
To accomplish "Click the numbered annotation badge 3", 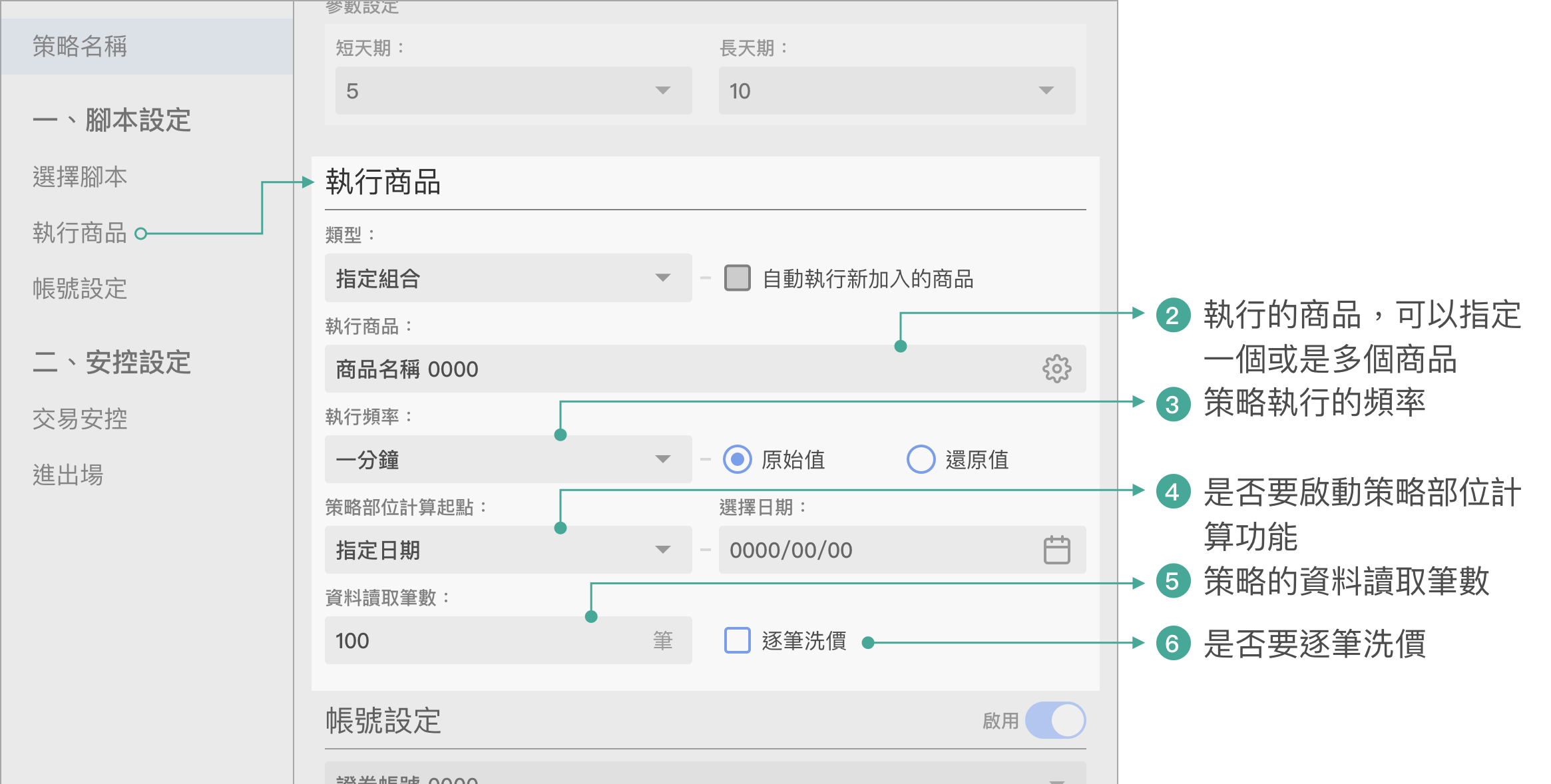I will [1173, 404].
